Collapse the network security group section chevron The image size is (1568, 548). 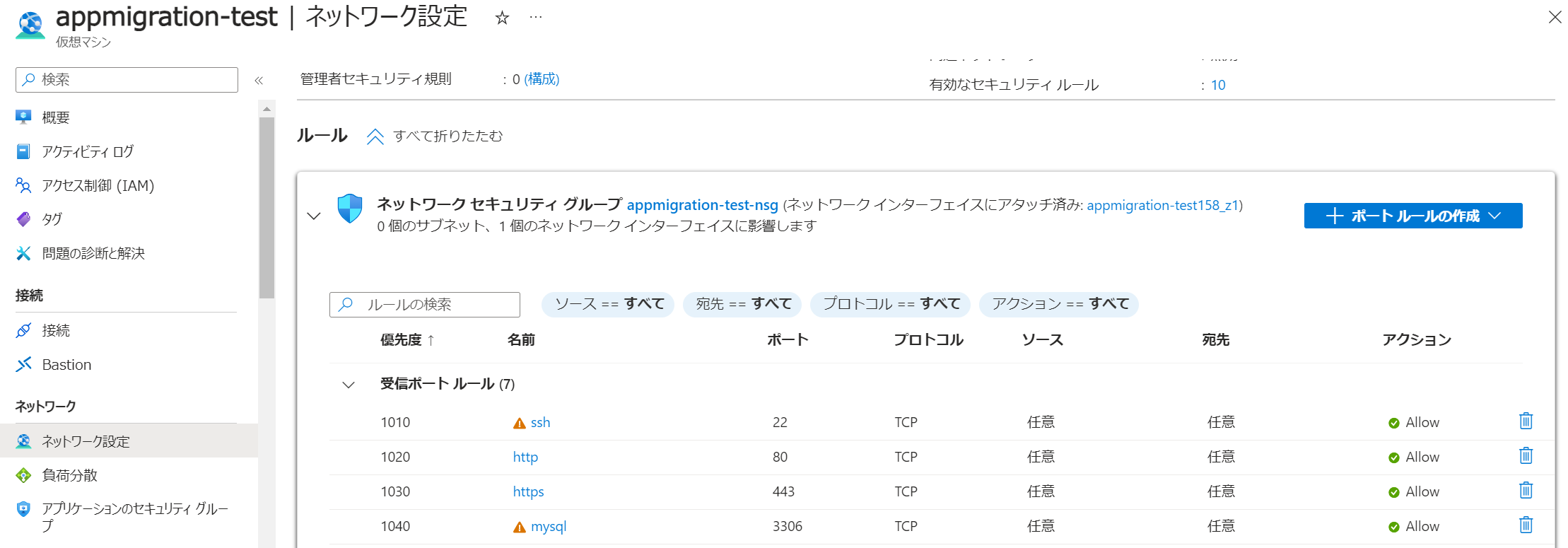[314, 216]
